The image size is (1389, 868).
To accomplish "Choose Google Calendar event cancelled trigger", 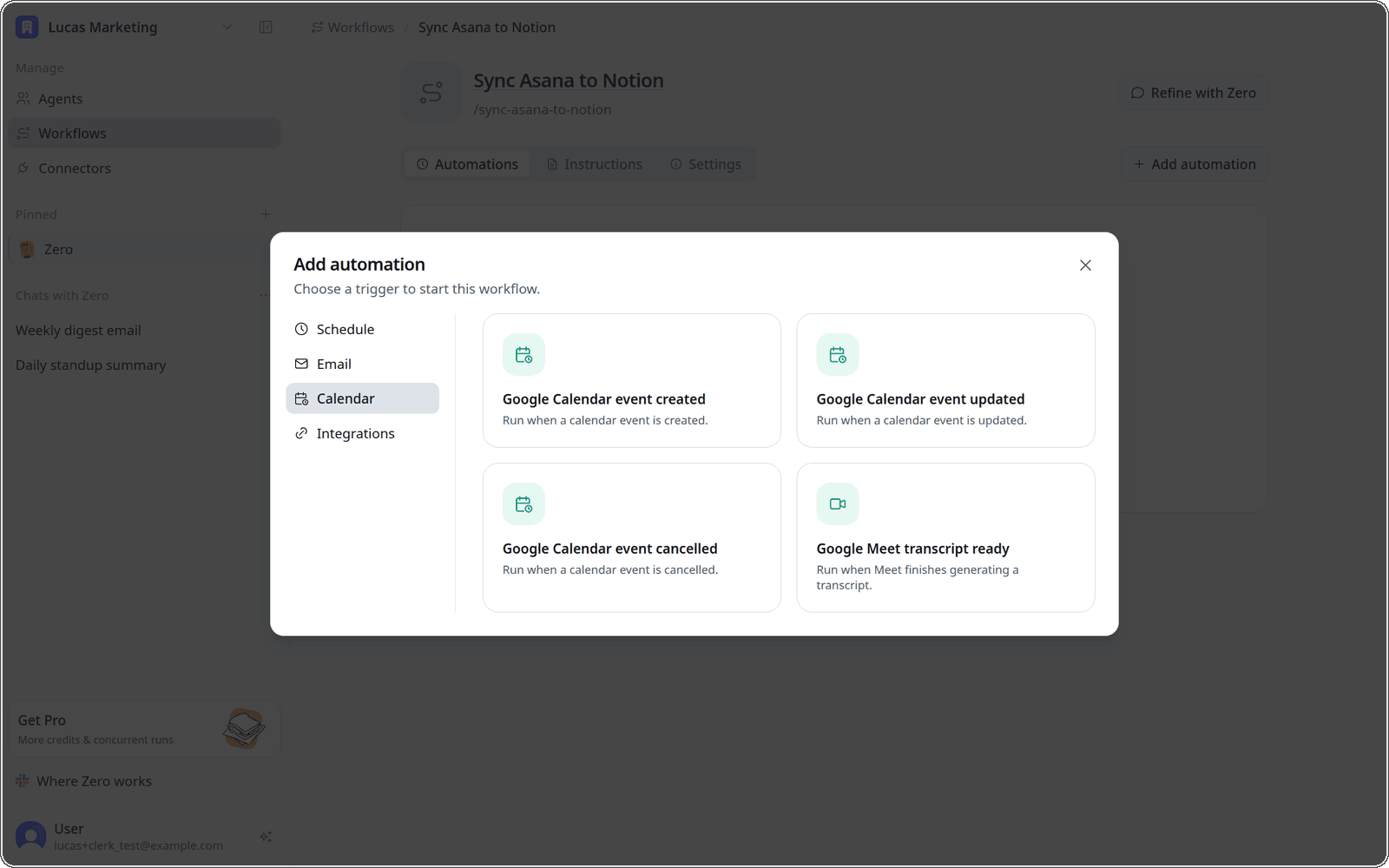I will [x=632, y=537].
